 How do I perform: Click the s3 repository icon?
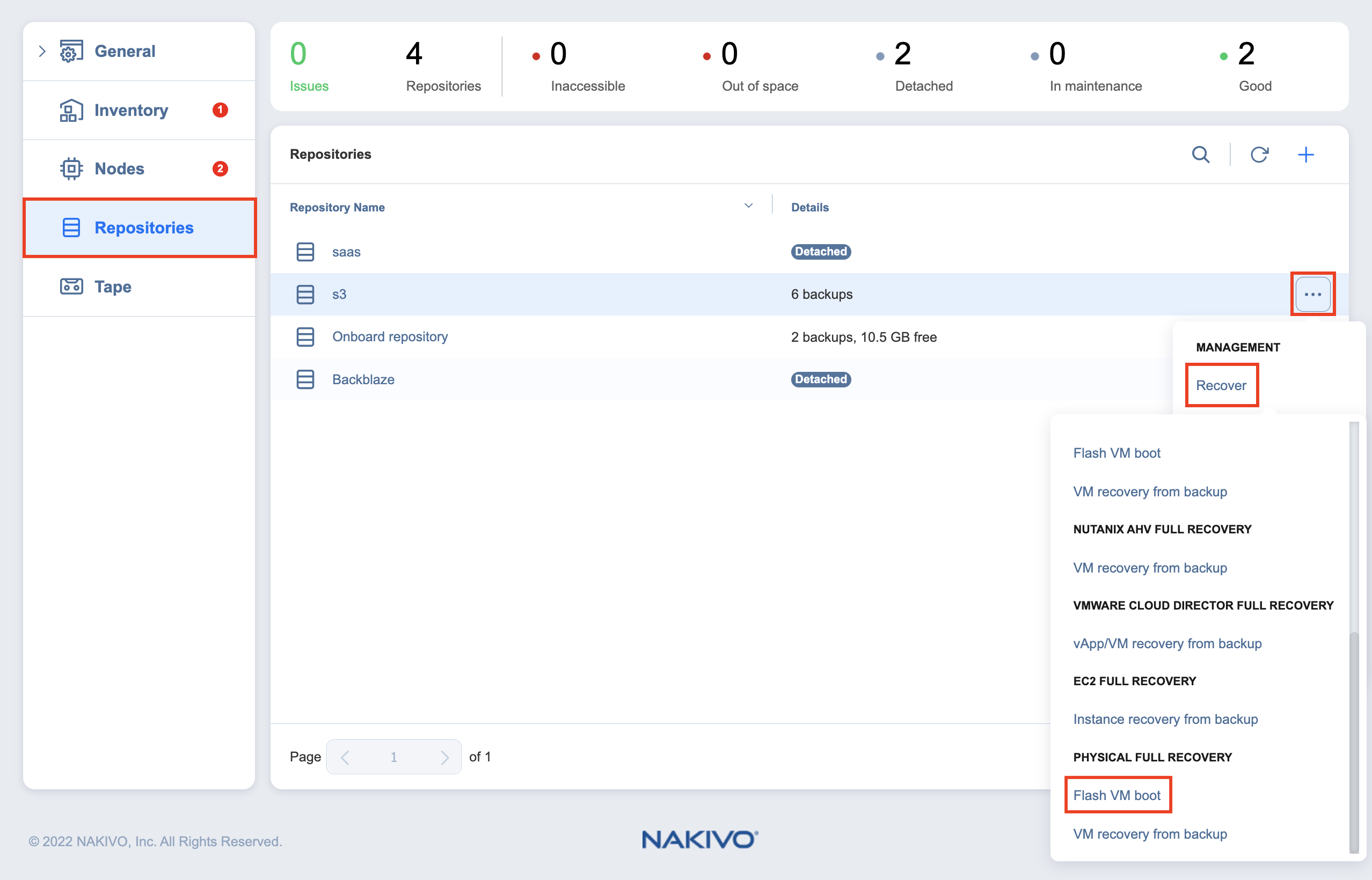(x=305, y=294)
